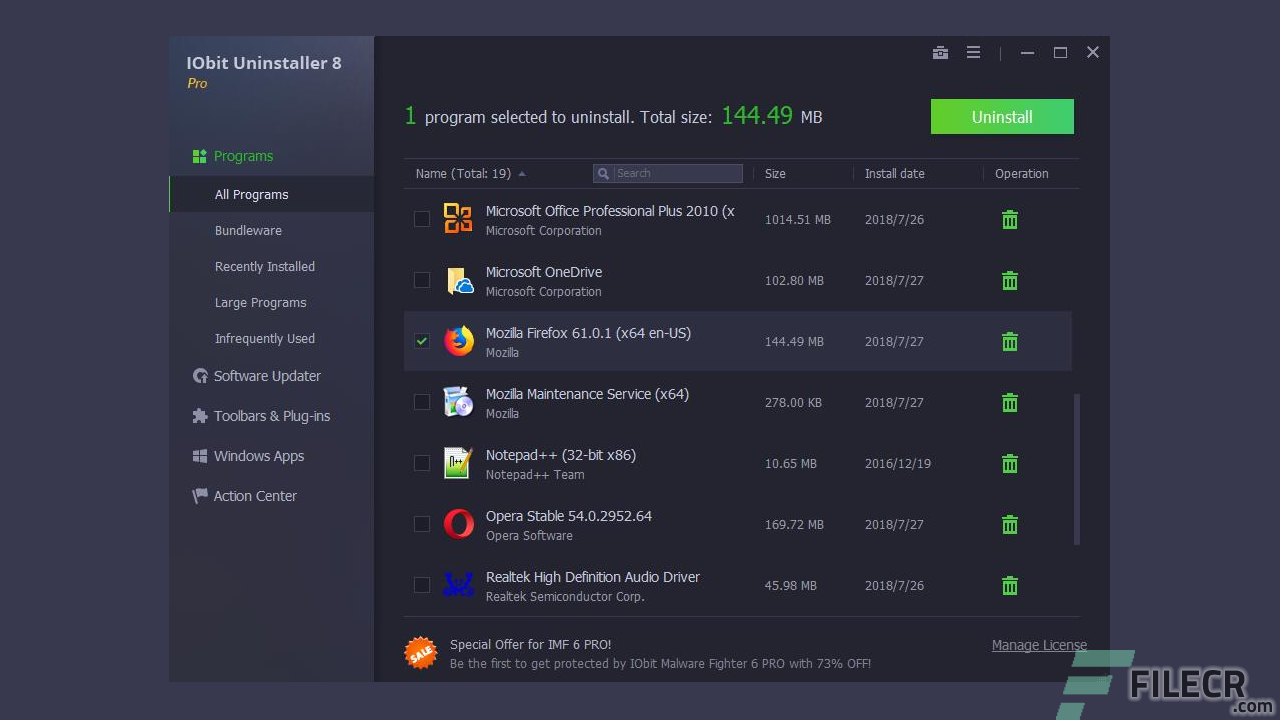Uncheck the Mozilla Firefox checkbox
1280x720 pixels.
tap(422, 341)
